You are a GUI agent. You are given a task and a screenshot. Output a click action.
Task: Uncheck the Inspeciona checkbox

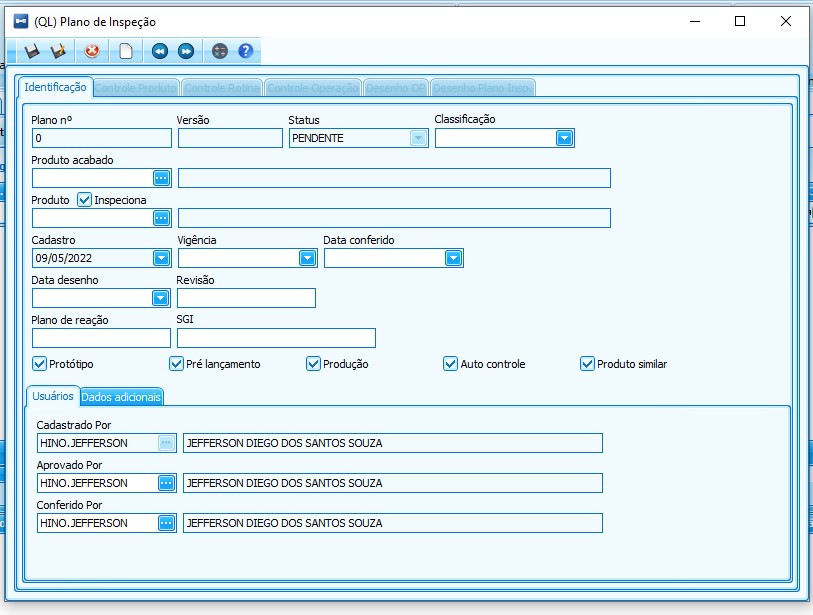coord(85,200)
